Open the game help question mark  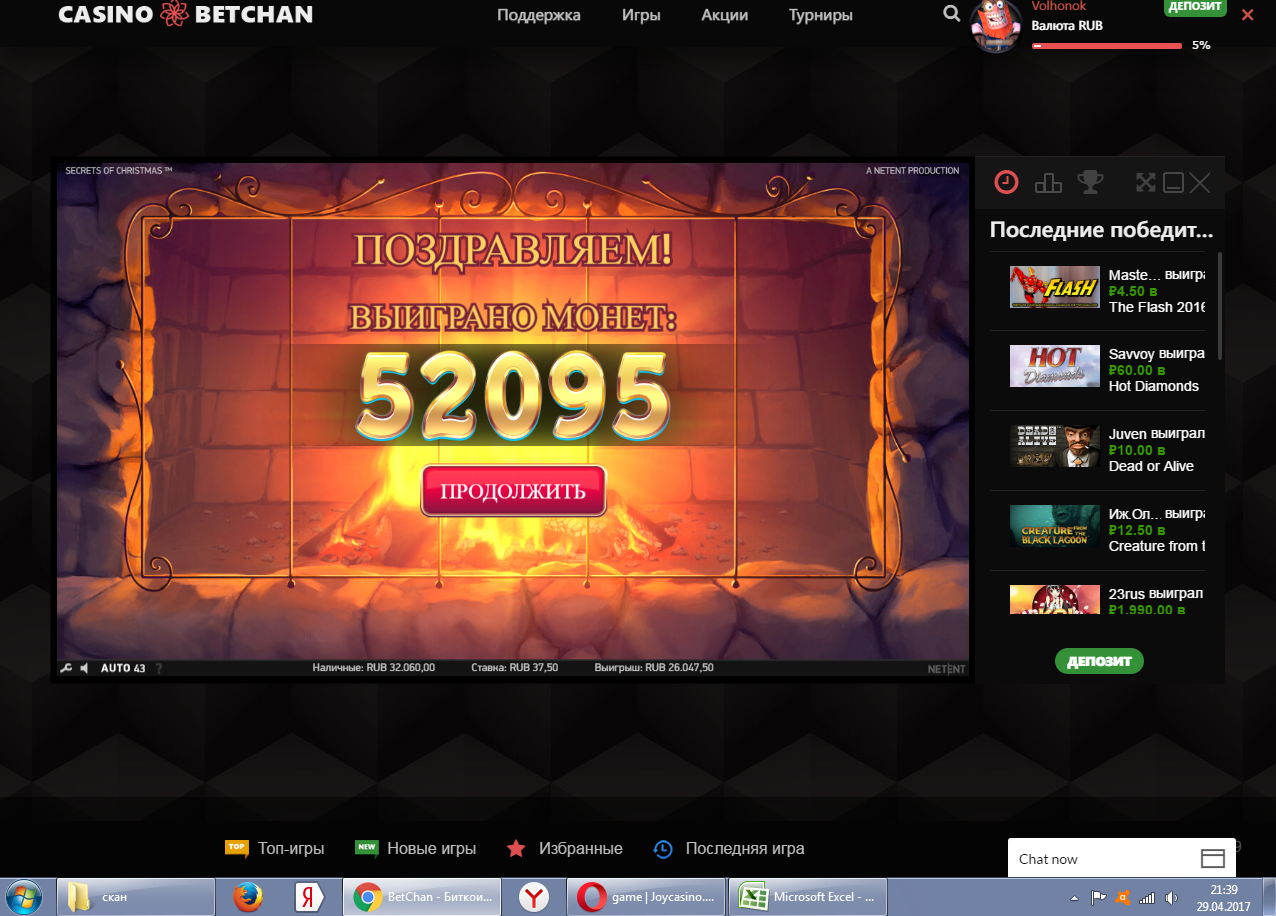pos(159,667)
